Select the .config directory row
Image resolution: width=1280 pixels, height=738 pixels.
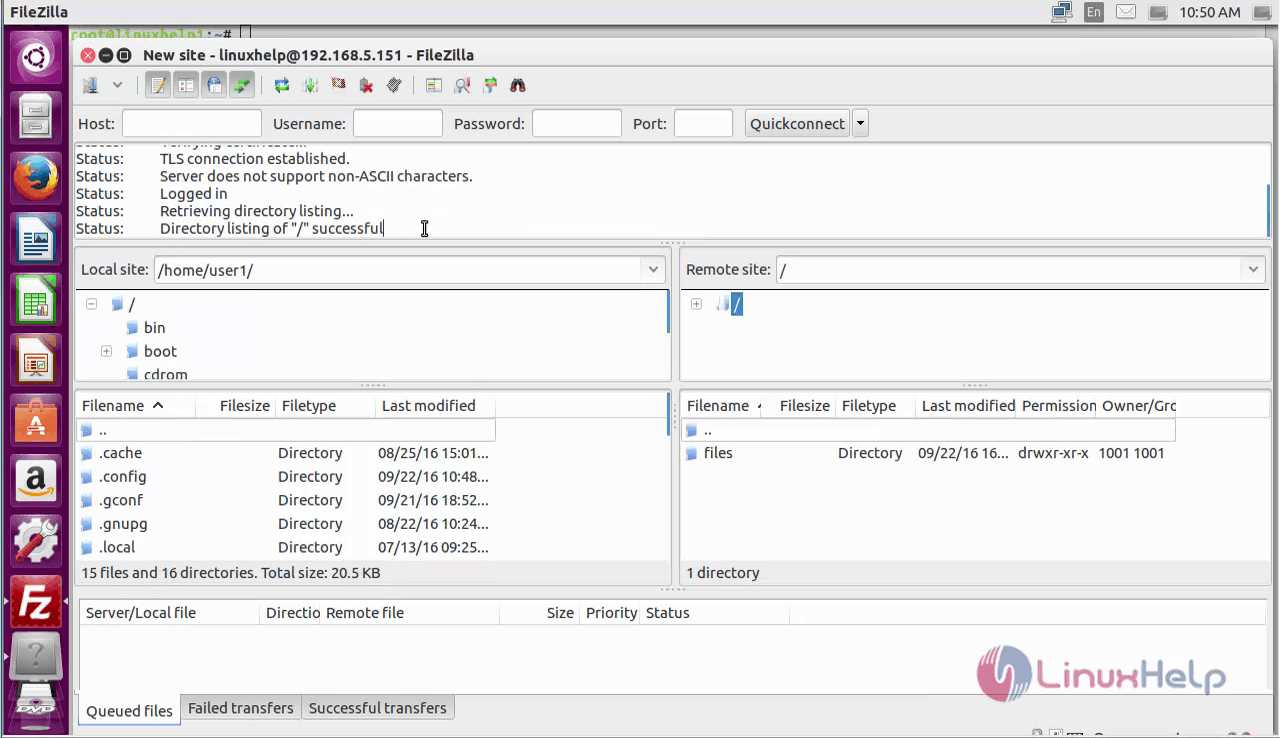tap(287, 477)
